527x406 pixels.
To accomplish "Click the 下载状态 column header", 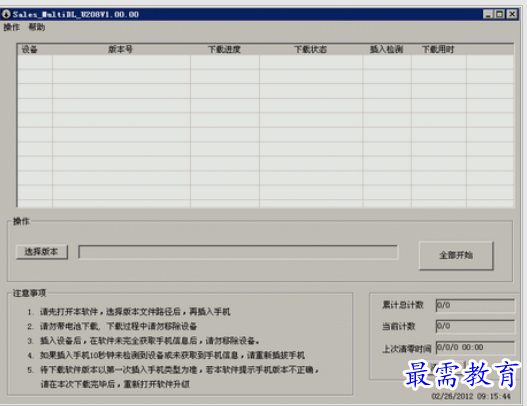I will point(311,49).
